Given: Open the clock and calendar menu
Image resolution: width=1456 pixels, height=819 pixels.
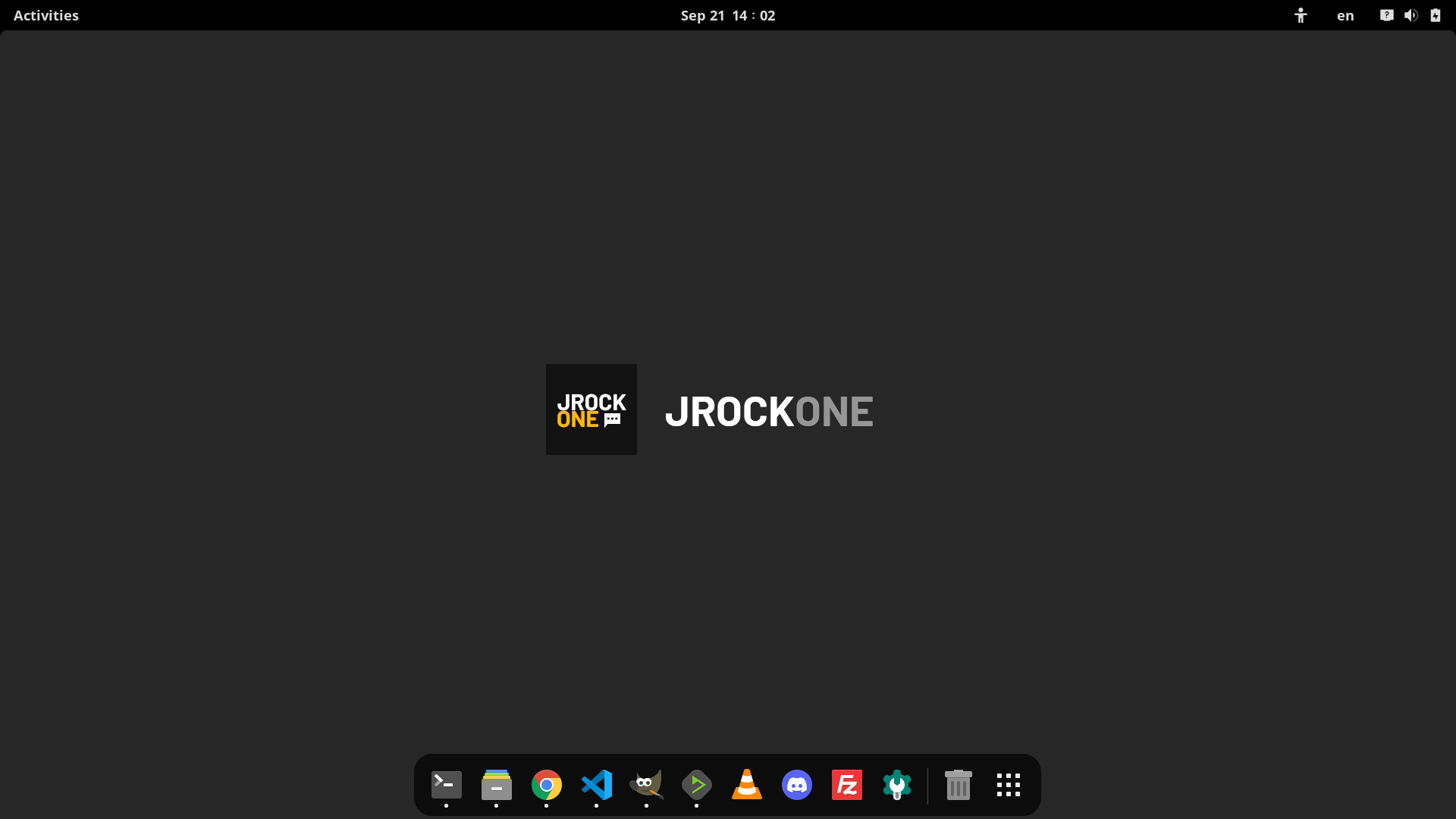Looking at the screenshot, I should 727,15.
